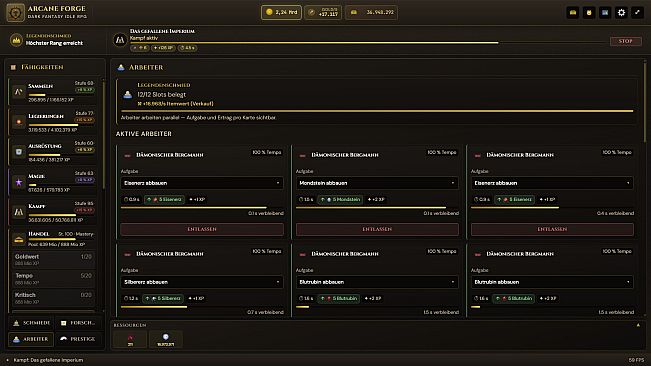Select the Goldwert mastery upgrade row
This screenshot has width=651, height=366.
click(53, 259)
